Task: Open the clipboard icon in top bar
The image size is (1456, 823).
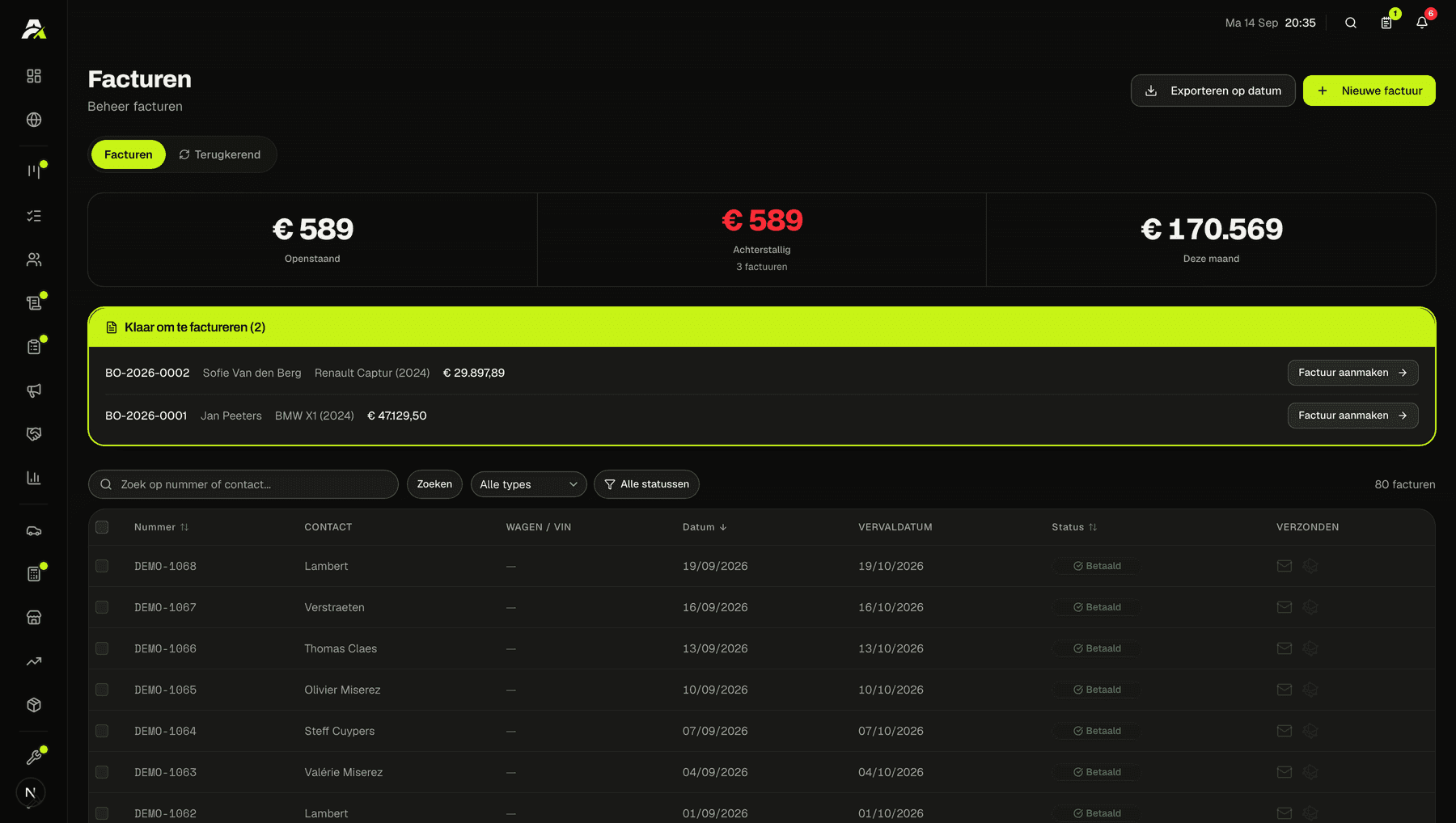Action: point(1386,23)
